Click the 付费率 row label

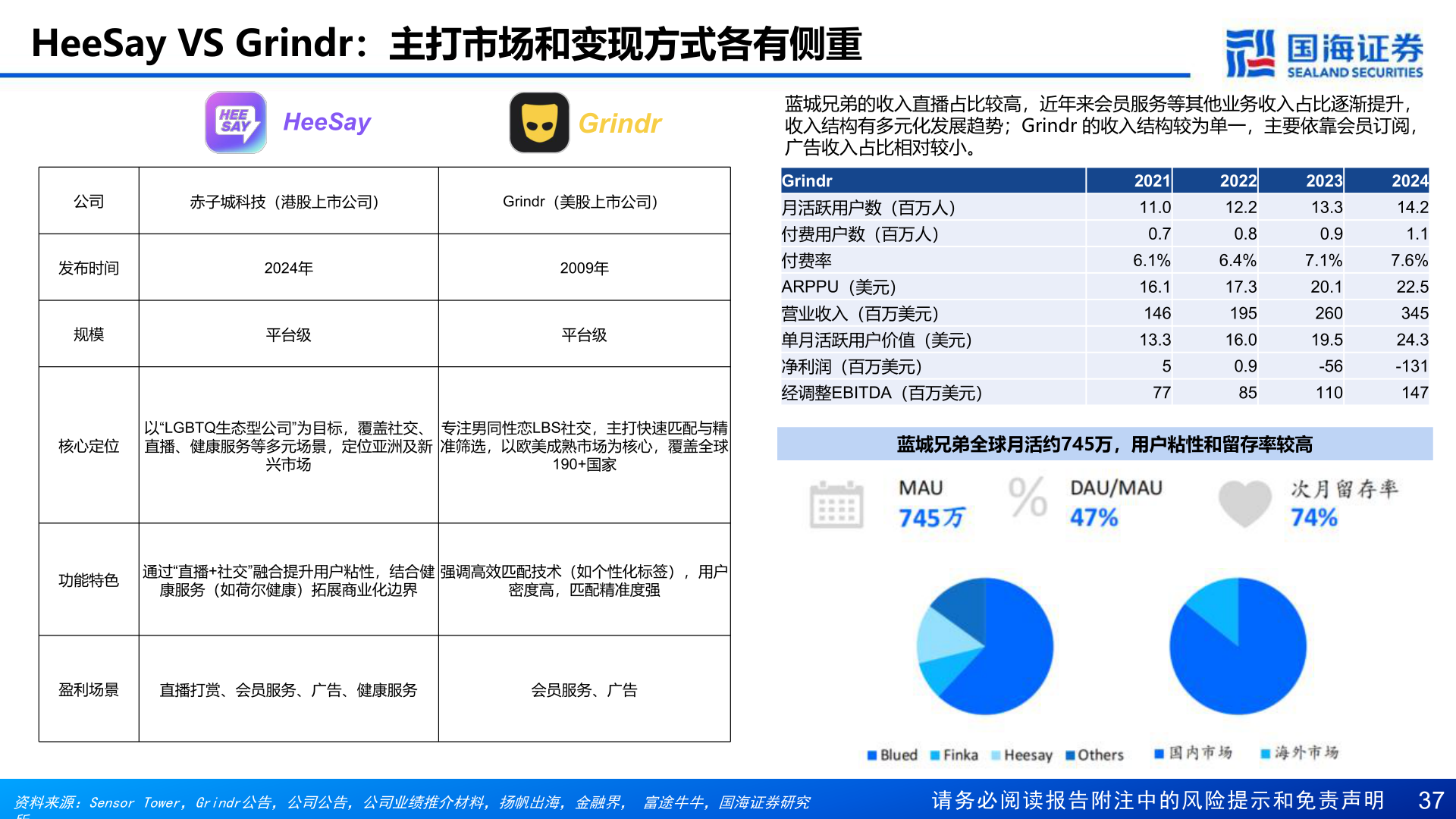pos(806,260)
